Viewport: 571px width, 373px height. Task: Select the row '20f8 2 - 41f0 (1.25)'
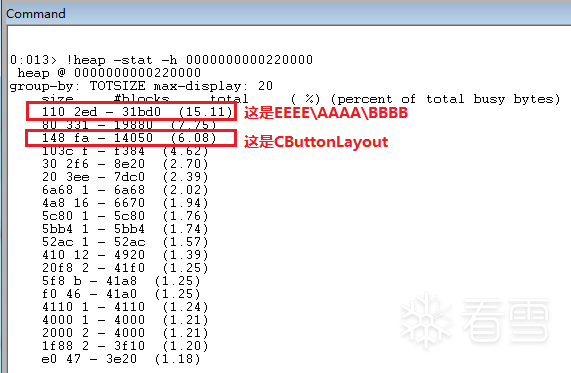coord(125,268)
